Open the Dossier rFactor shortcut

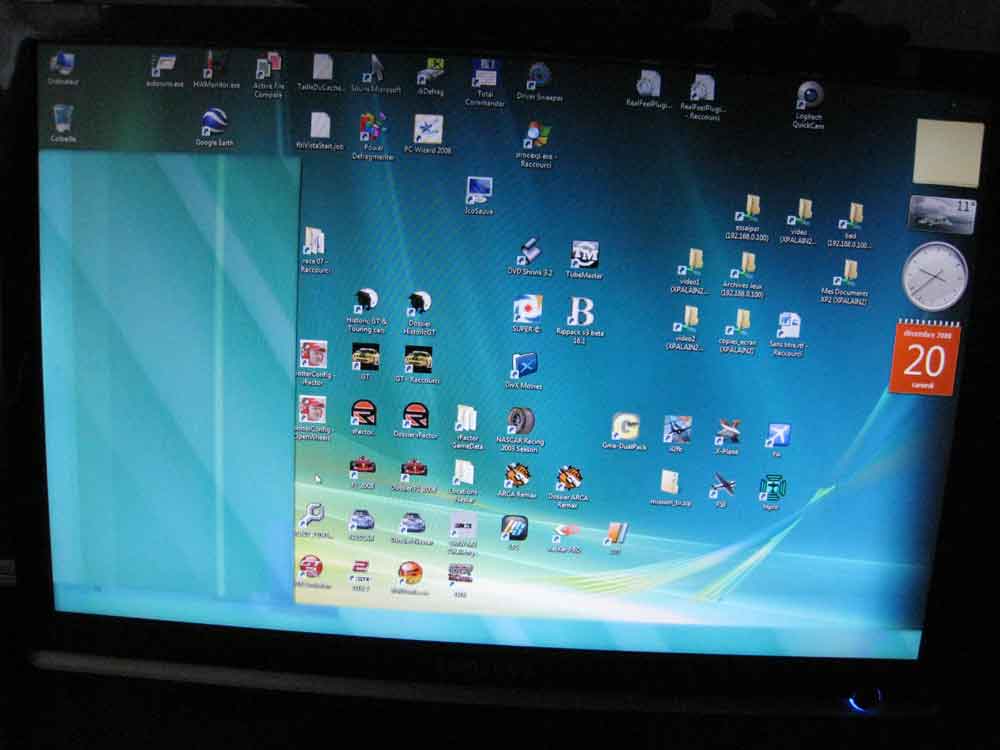tap(415, 421)
